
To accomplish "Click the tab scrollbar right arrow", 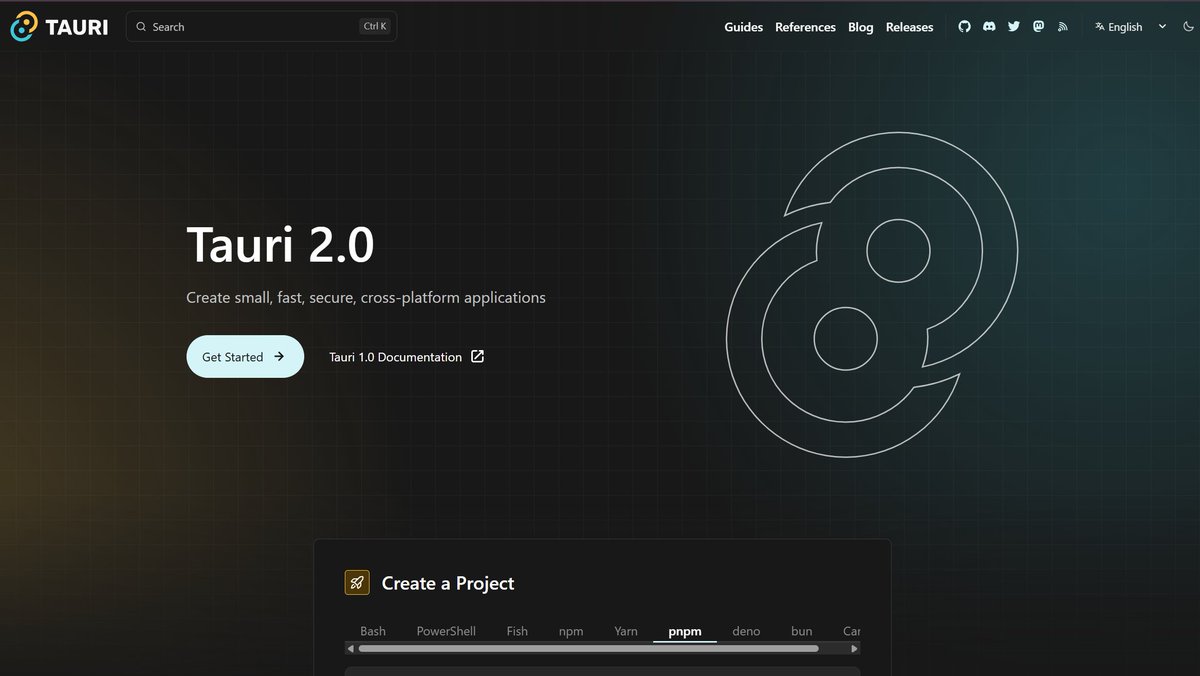I will 854,648.
